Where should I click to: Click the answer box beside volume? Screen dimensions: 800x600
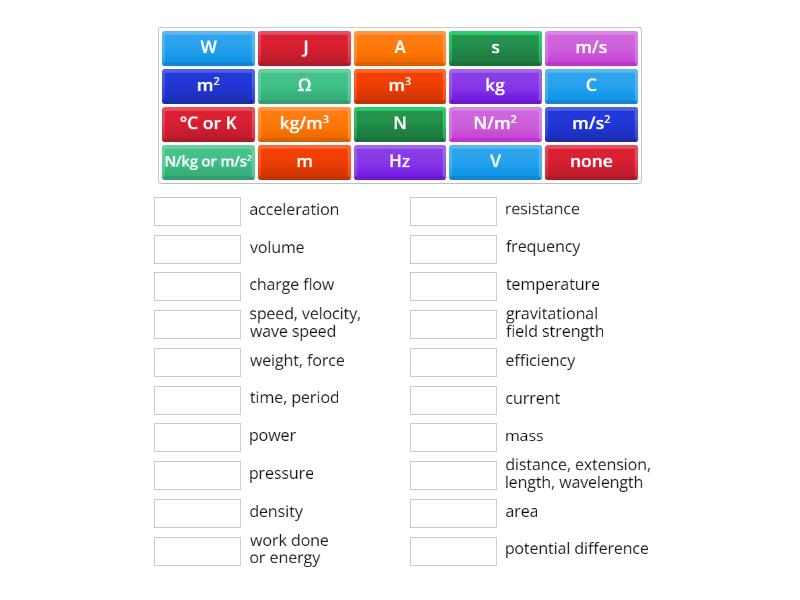[x=197, y=248]
